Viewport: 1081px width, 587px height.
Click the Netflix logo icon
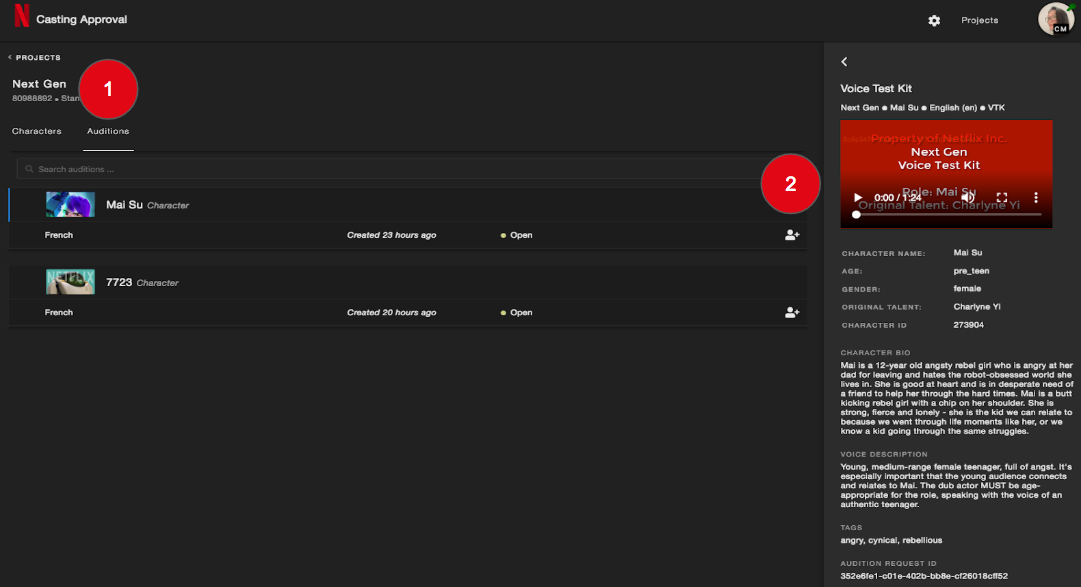[x=21, y=16]
